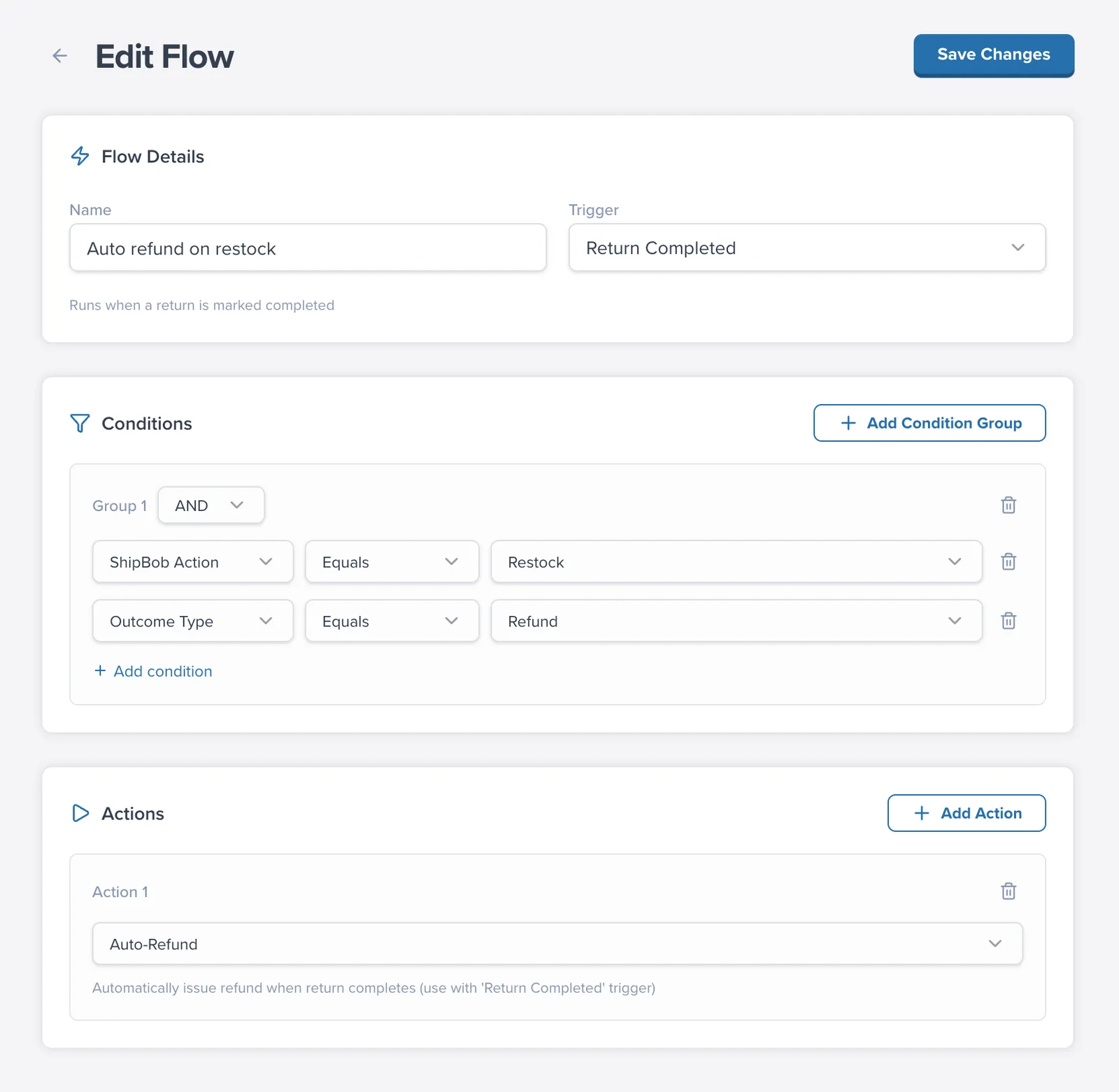The width and height of the screenshot is (1119, 1092).
Task: Click the Auto-Refund description text below dropdown
Action: point(373,988)
